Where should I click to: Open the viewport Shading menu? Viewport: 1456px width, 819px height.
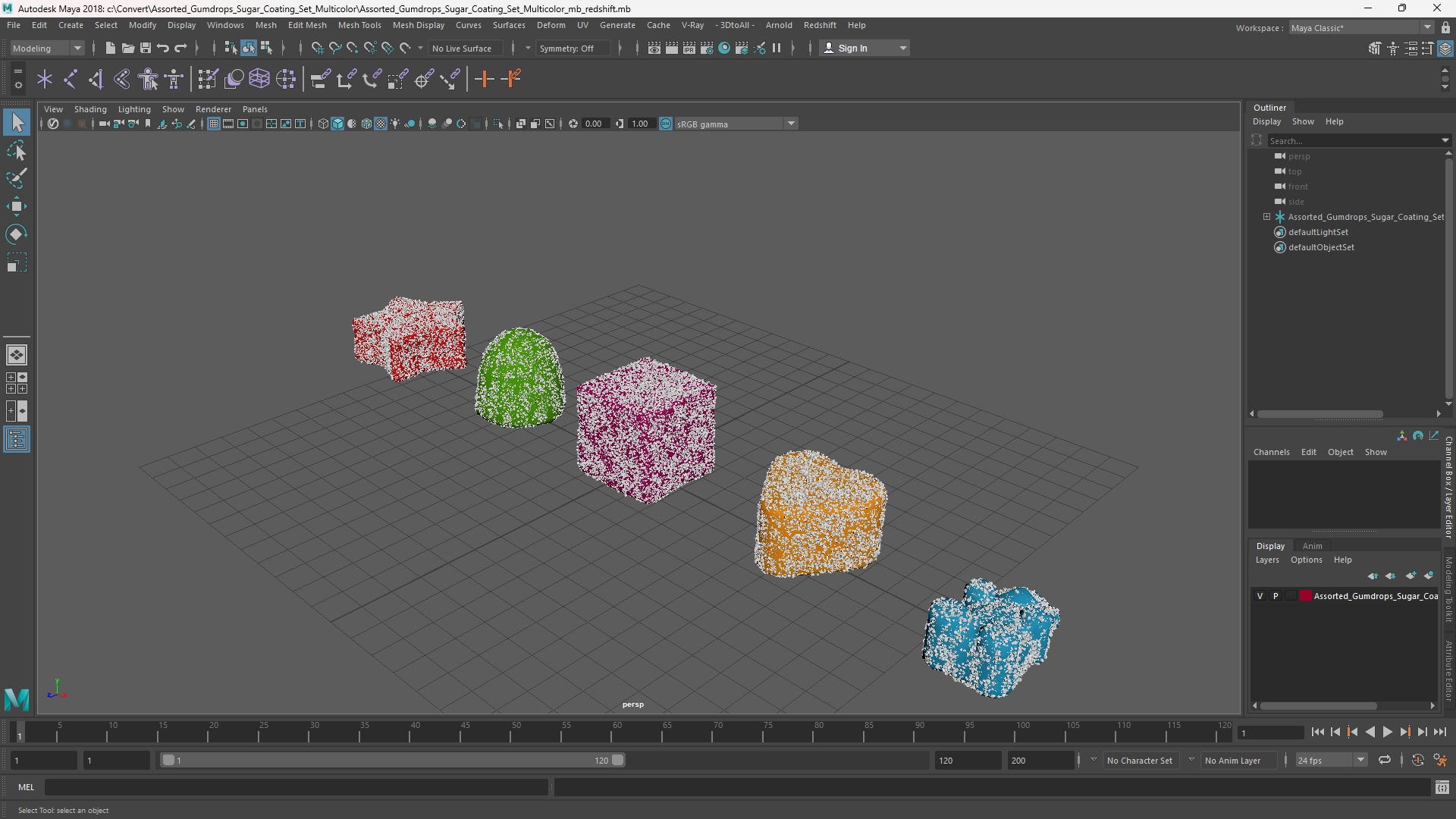point(90,109)
